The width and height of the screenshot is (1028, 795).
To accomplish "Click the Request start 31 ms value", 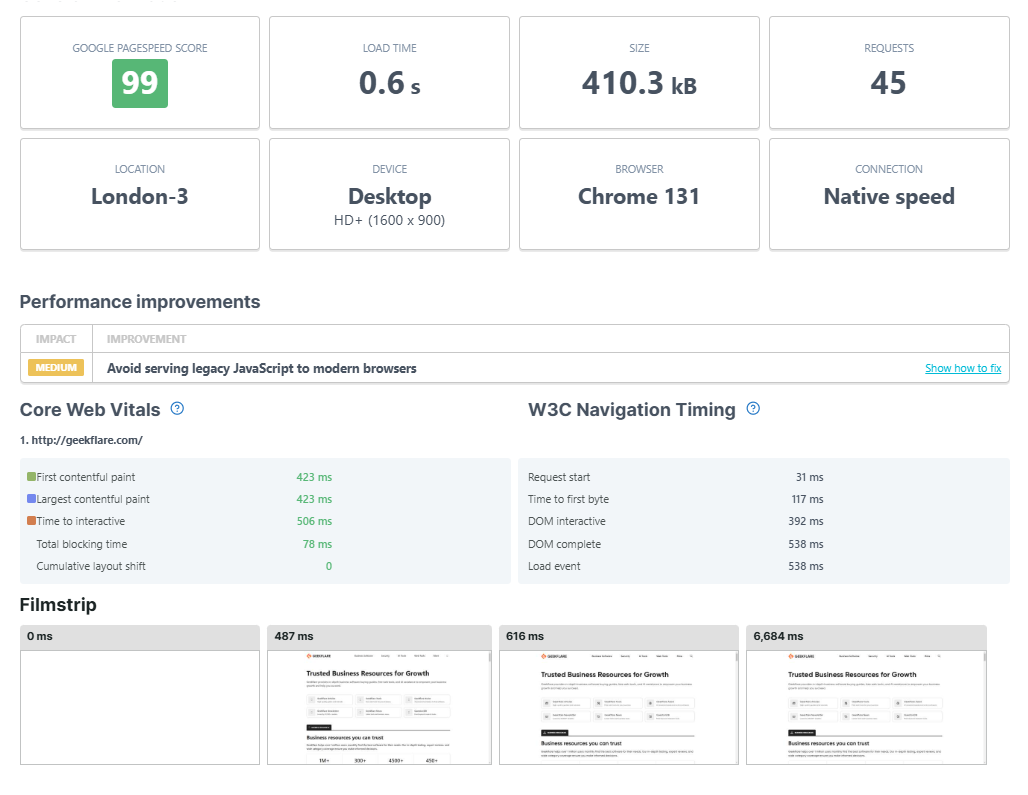I will [810, 477].
